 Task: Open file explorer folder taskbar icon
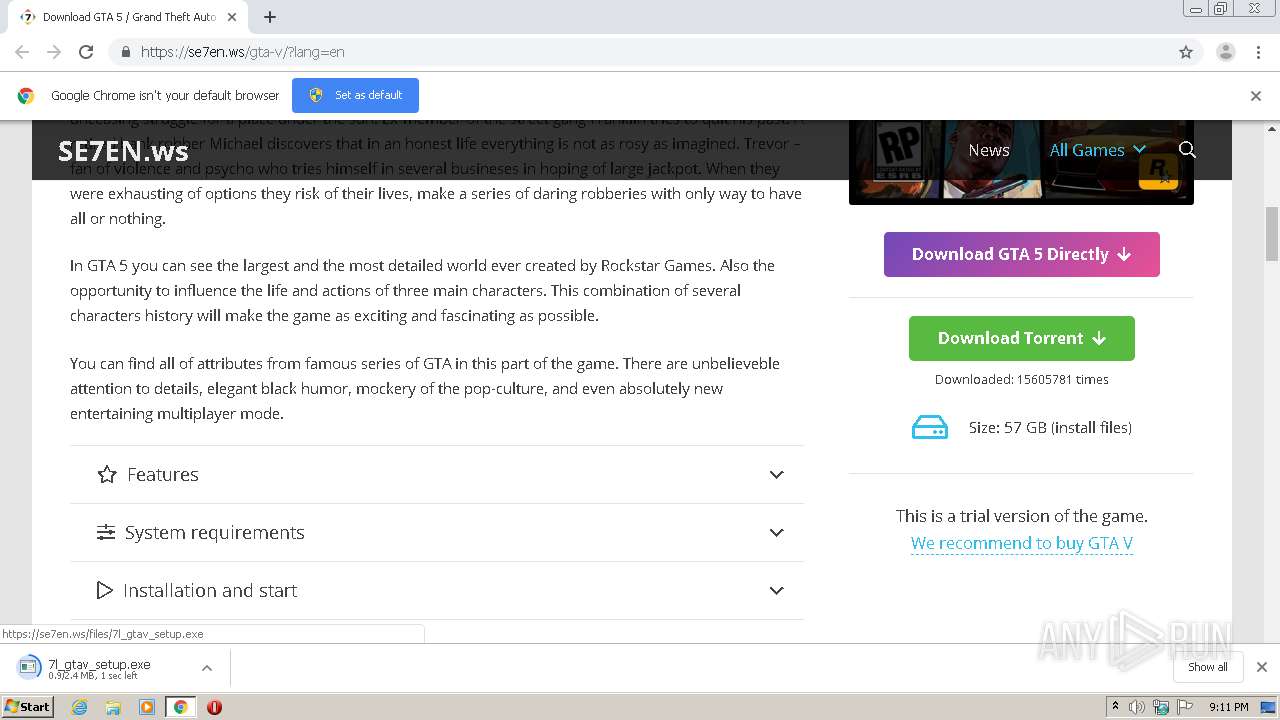(113, 707)
